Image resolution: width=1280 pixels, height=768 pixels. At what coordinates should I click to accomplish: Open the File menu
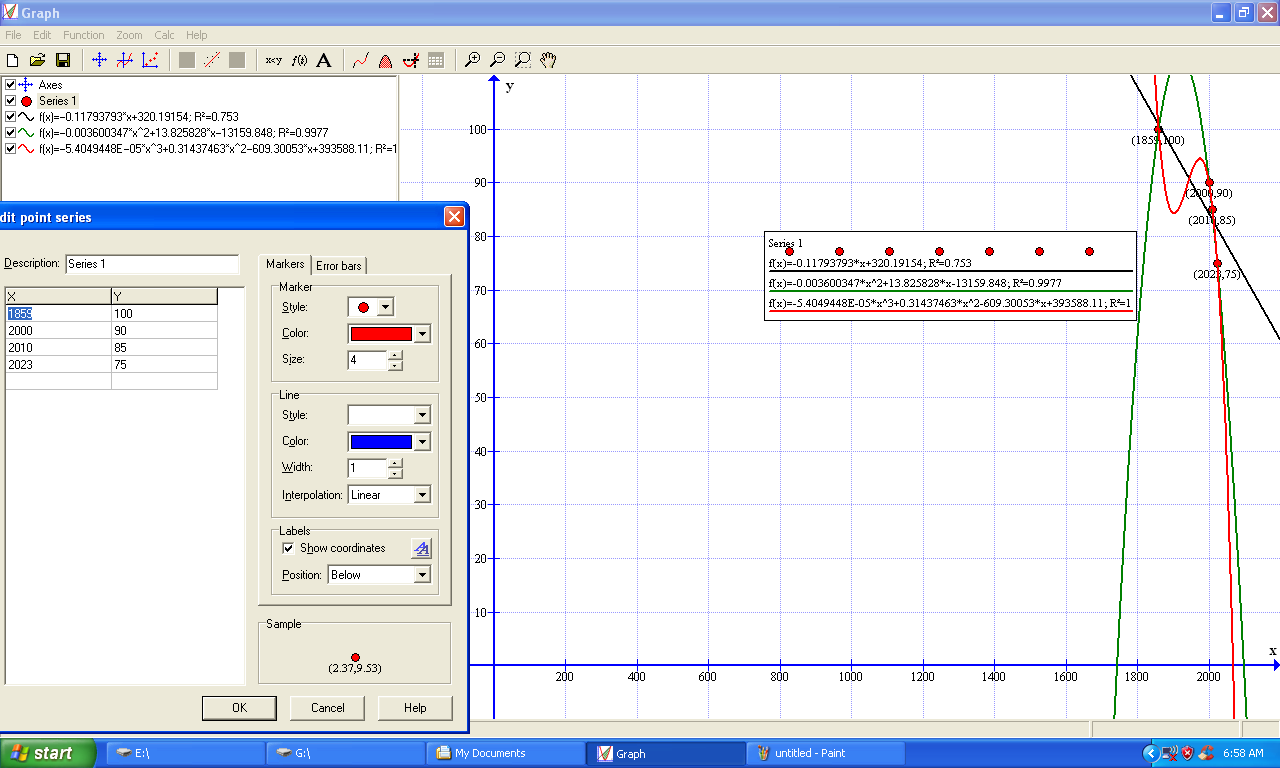pyautogui.click(x=13, y=35)
